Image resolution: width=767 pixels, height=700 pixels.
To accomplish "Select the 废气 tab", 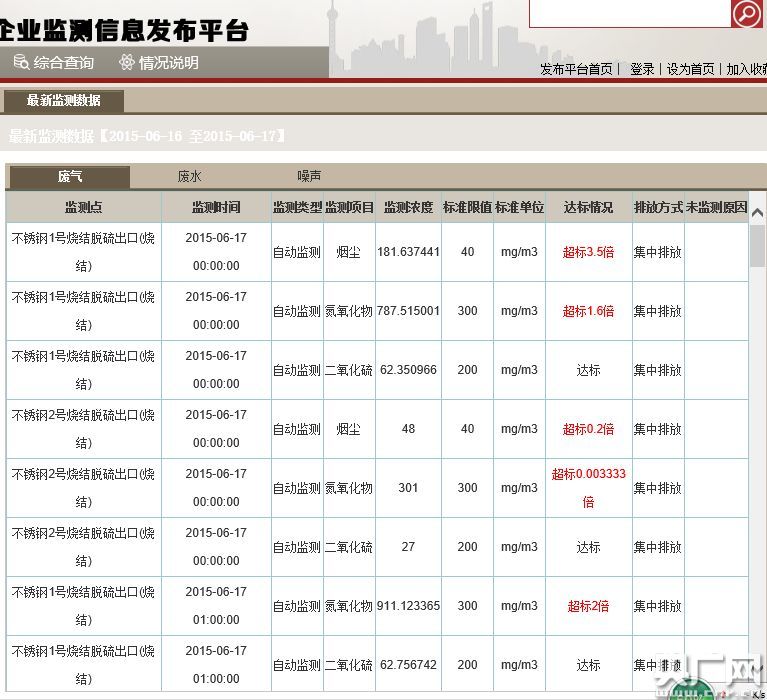I will [x=70, y=177].
